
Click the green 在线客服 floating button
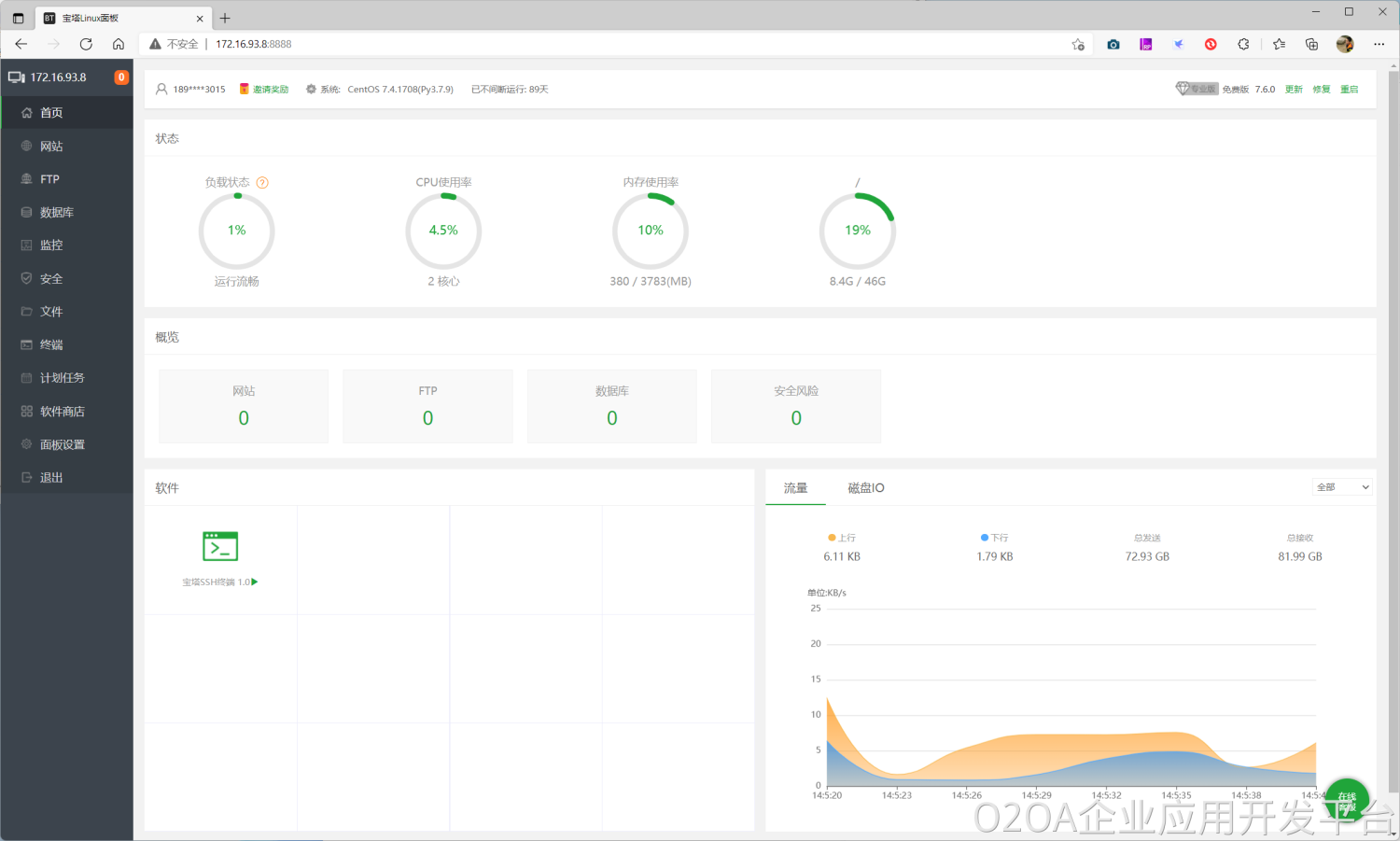(1347, 800)
